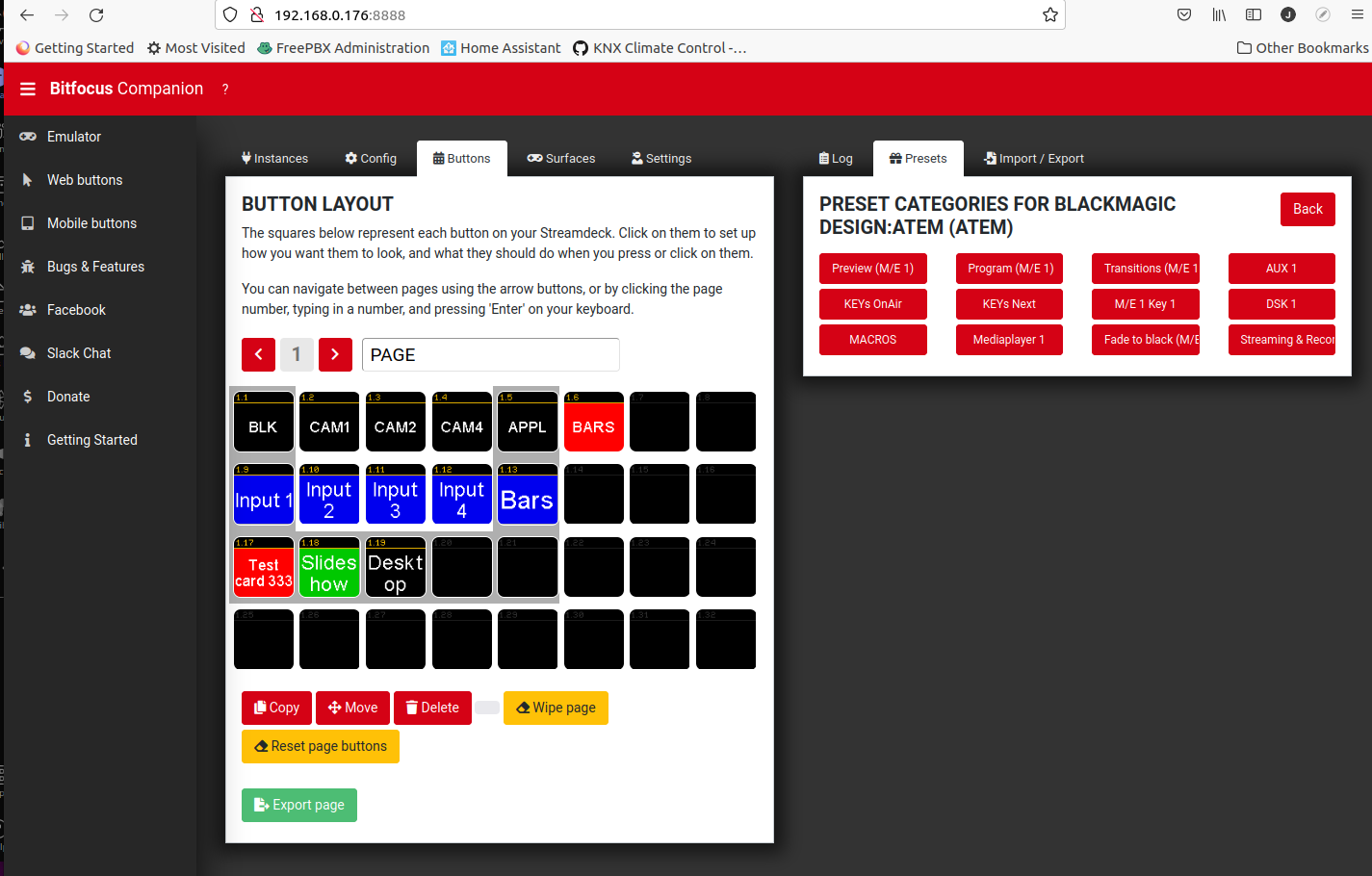Screen dimensions: 1372x876
Task: Click the Wipe page button
Action: pyautogui.click(x=556, y=708)
